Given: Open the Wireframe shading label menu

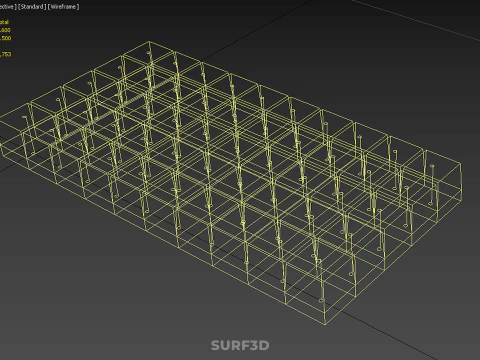Looking at the screenshot, I should [x=63, y=7].
